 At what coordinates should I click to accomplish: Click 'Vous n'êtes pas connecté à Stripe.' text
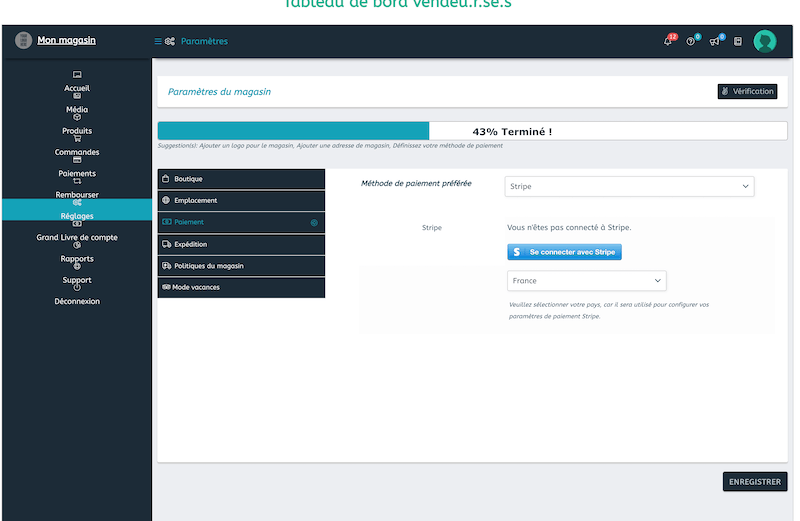tap(569, 228)
